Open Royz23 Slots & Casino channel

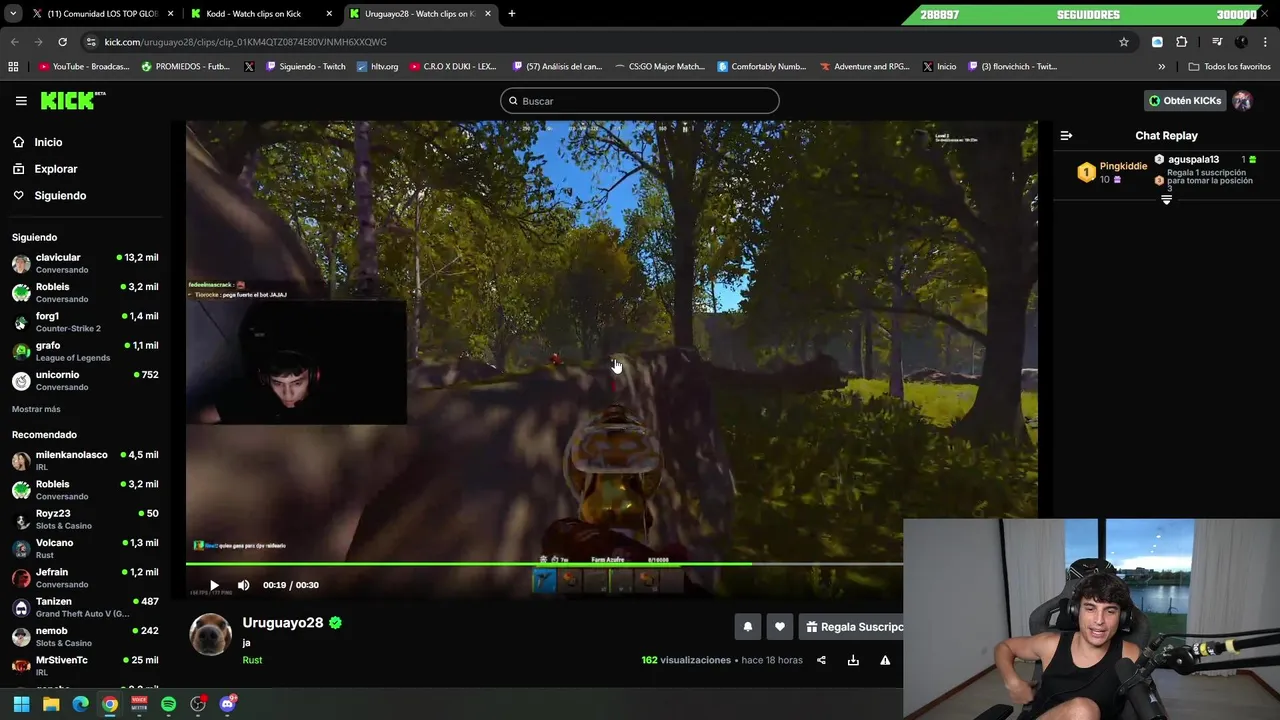coord(85,519)
